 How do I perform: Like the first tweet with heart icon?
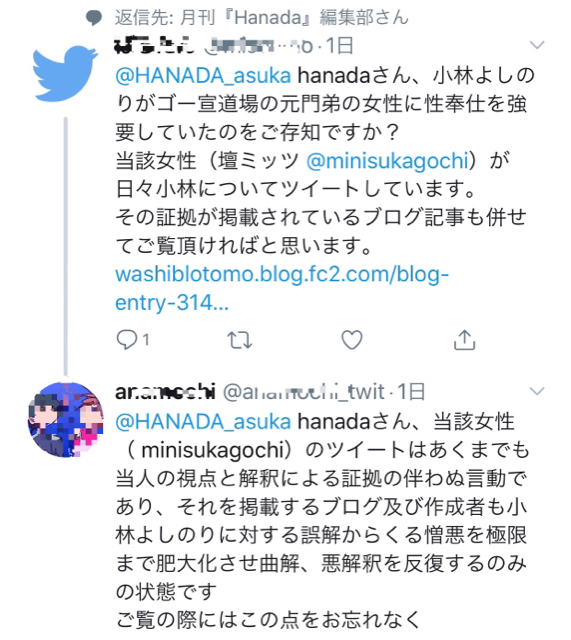pyautogui.click(x=352, y=340)
